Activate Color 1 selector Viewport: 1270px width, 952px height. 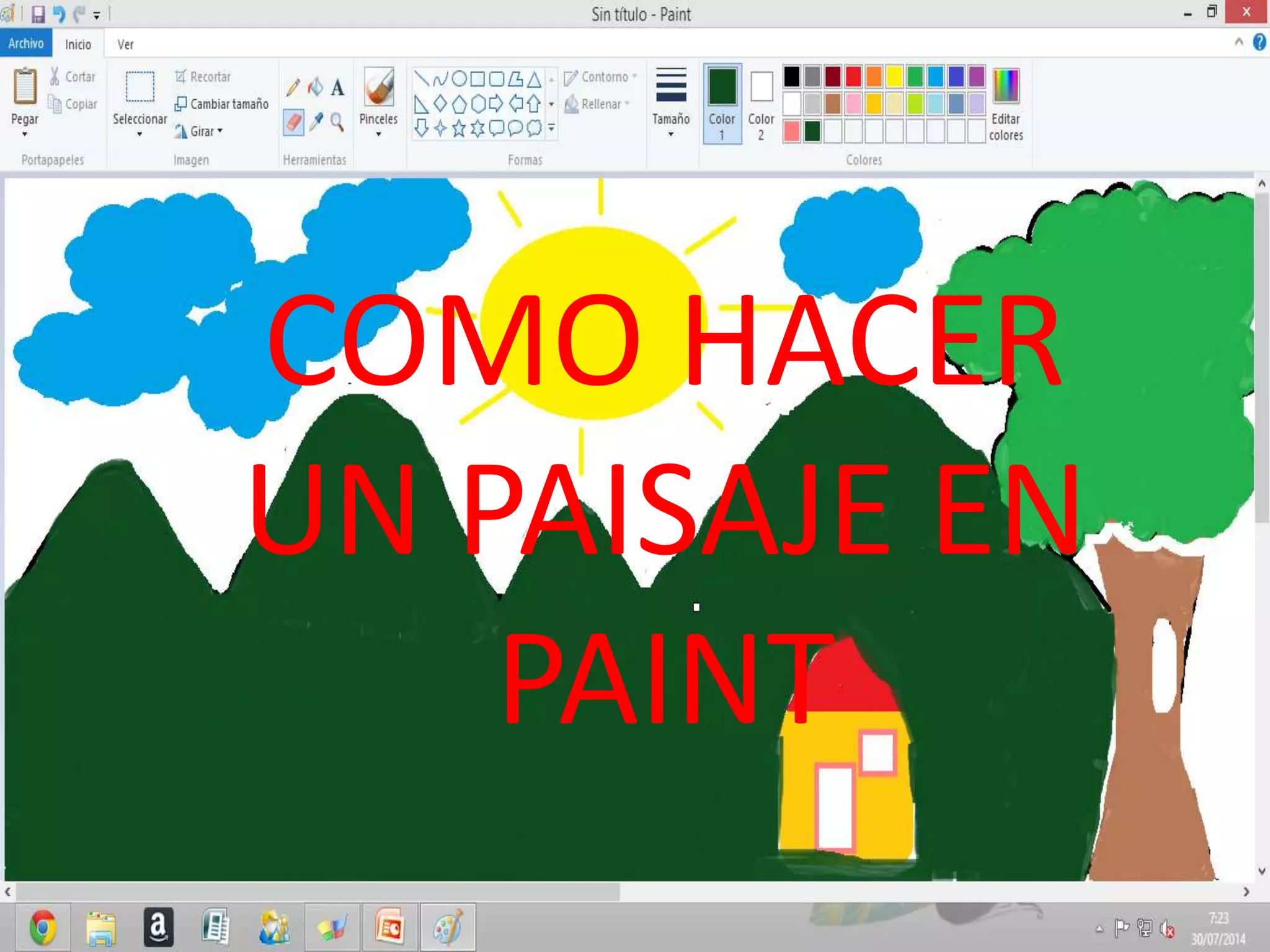(x=722, y=104)
